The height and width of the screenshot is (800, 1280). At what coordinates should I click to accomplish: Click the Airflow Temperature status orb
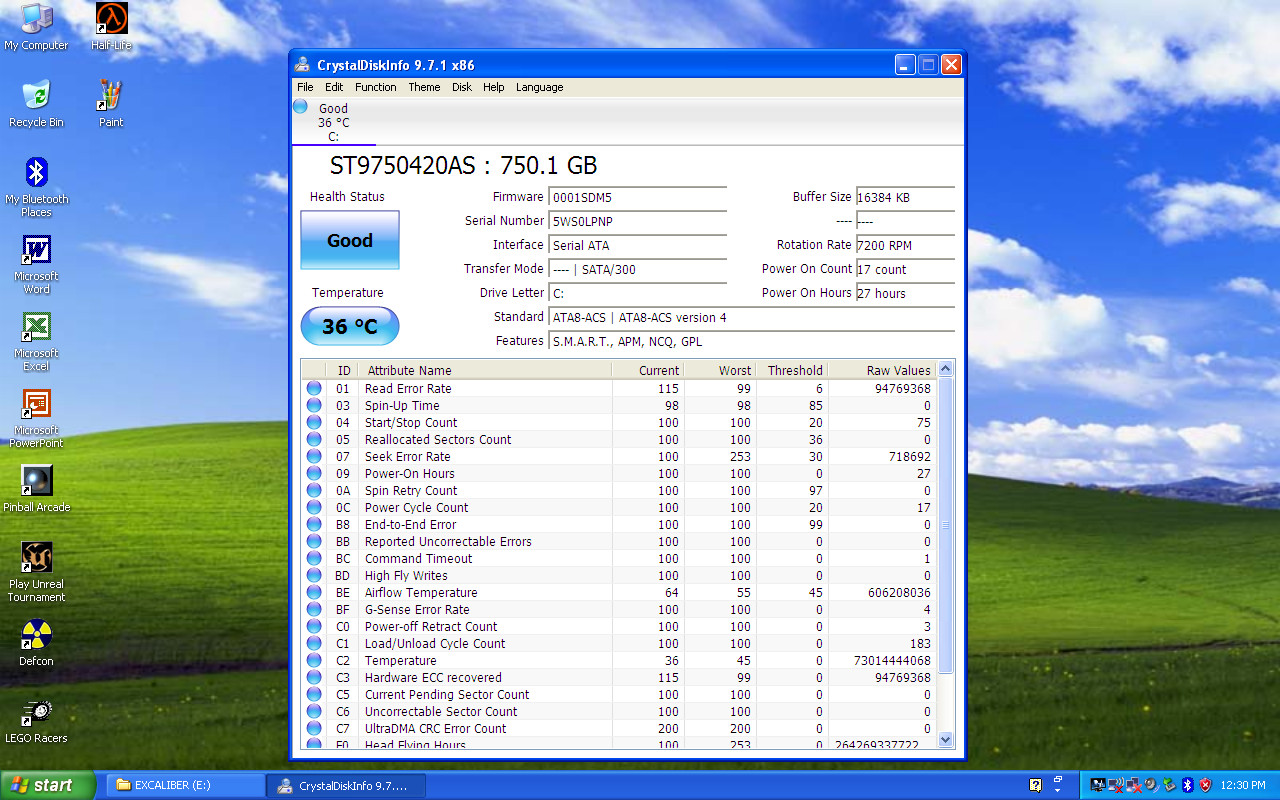click(x=314, y=593)
